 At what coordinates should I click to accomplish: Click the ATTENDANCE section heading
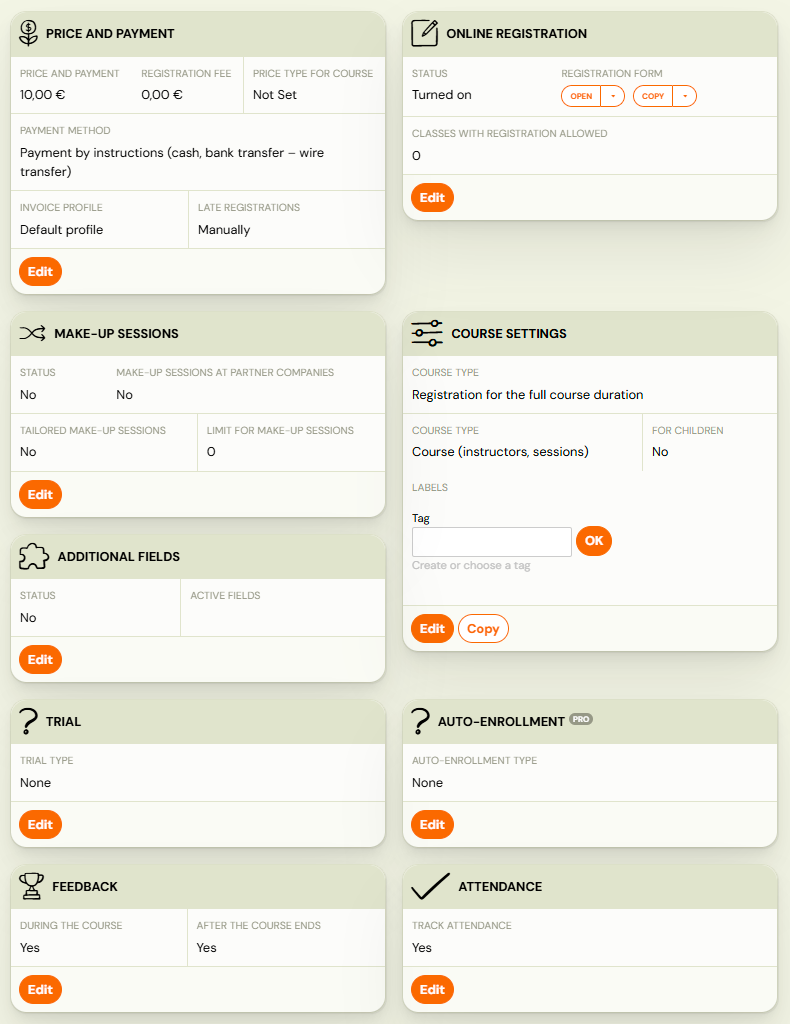click(500, 886)
